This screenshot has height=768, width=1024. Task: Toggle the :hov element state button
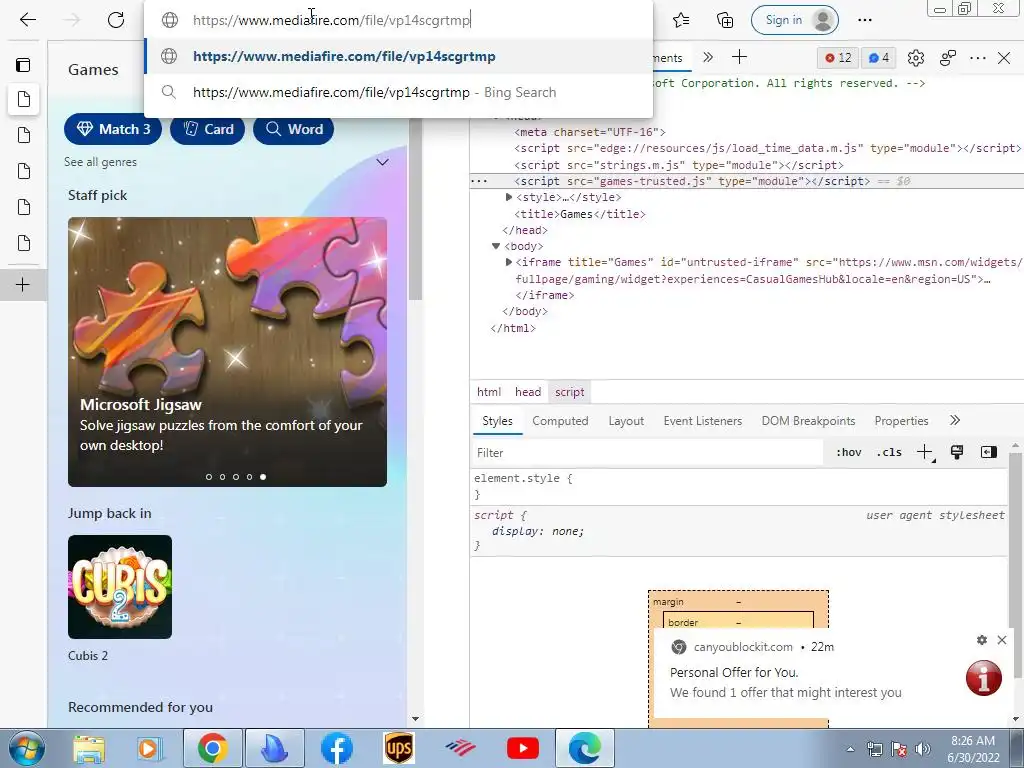(848, 453)
